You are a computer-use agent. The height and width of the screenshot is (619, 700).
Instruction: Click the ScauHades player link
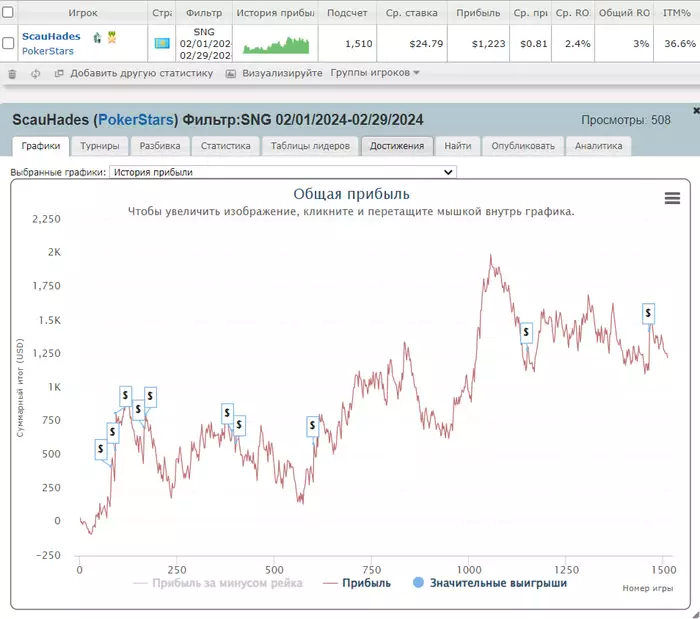click(x=51, y=37)
